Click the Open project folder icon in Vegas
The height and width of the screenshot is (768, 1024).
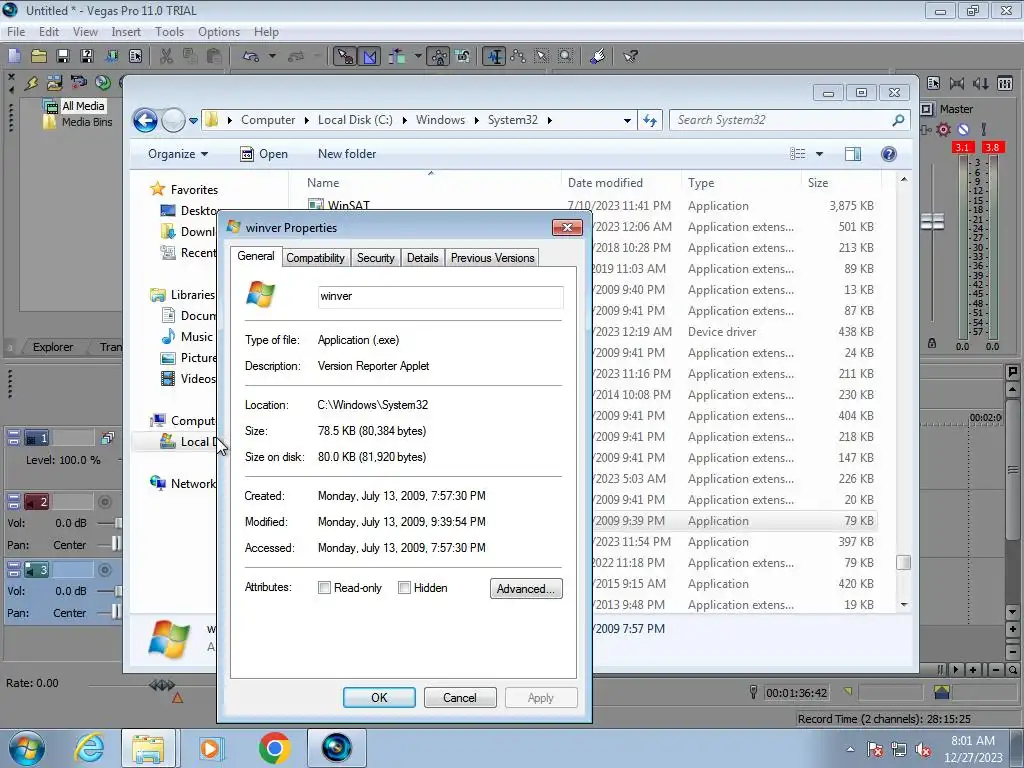(x=39, y=56)
